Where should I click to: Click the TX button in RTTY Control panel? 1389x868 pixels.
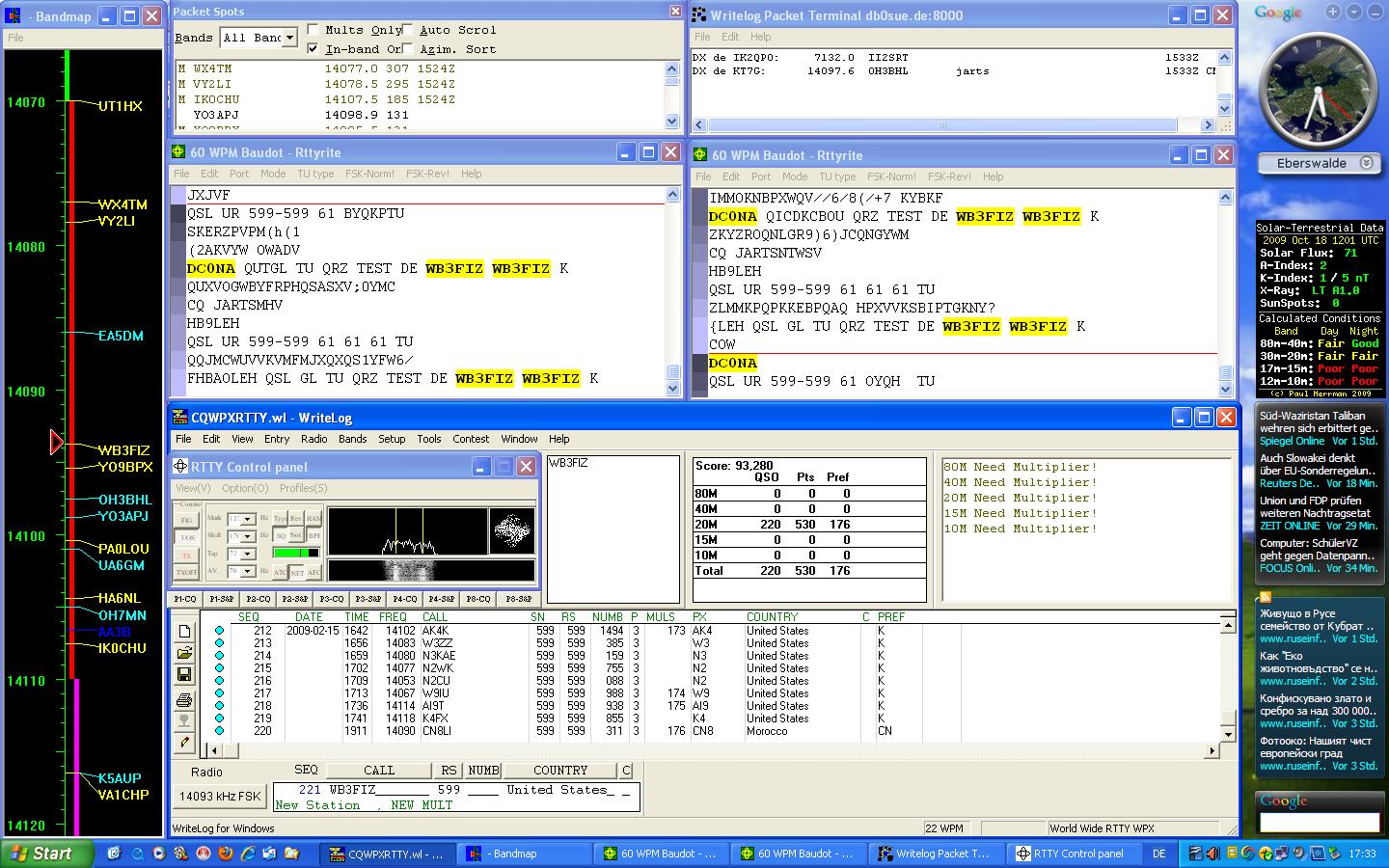[186, 555]
